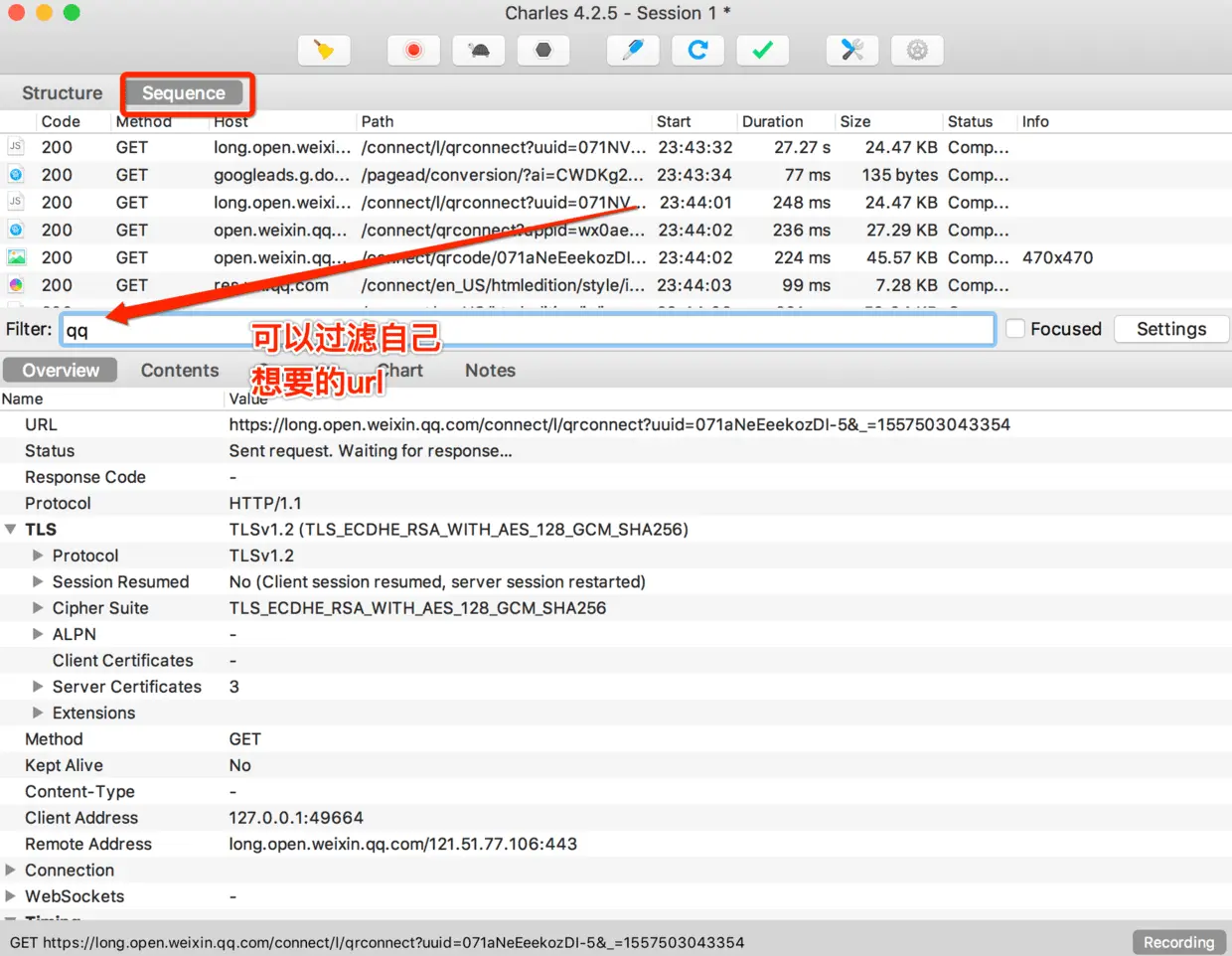
Task: Click color icon of 7.28 KB row
Action: click(16, 285)
